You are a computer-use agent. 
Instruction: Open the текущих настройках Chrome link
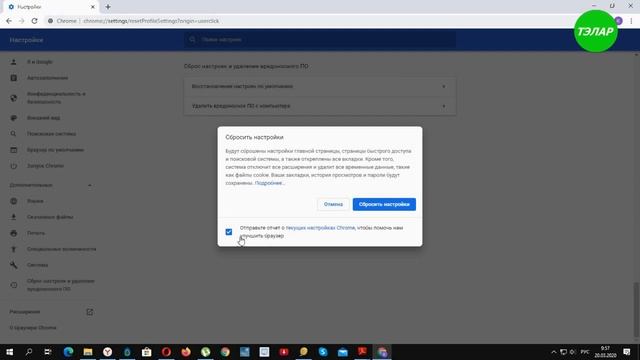[320, 228]
